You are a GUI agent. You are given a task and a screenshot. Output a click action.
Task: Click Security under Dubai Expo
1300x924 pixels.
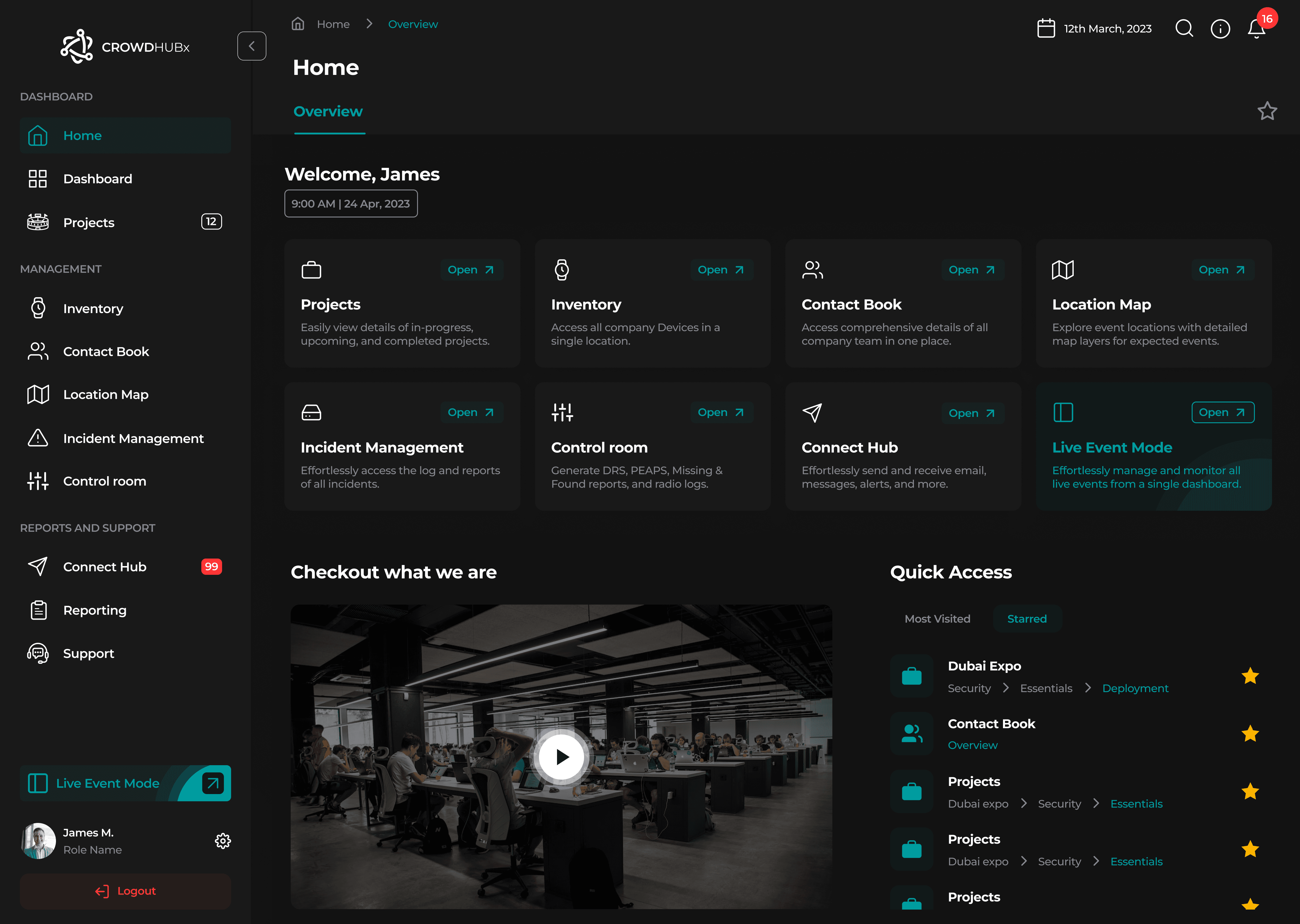coord(969,688)
